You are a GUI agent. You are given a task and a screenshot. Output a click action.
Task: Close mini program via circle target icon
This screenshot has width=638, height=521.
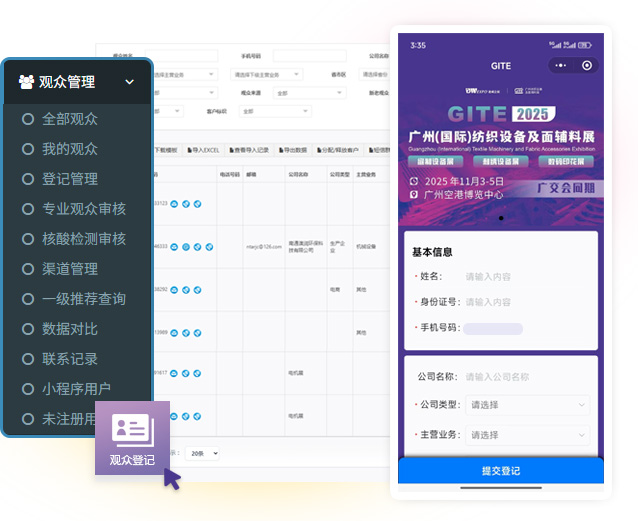point(587,66)
